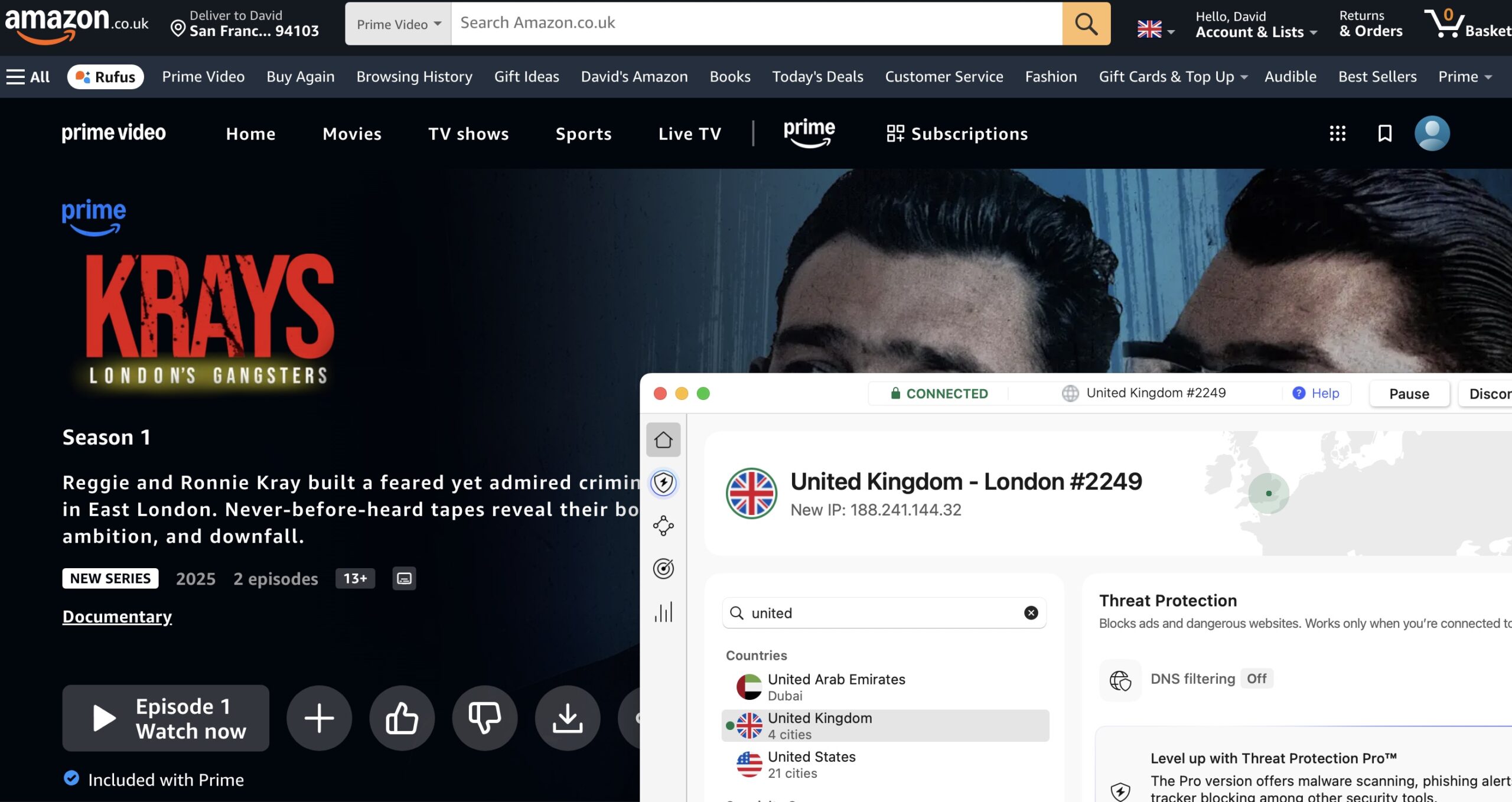Open Returns & Orders
The image size is (1512, 802).
click(1370, 24)
